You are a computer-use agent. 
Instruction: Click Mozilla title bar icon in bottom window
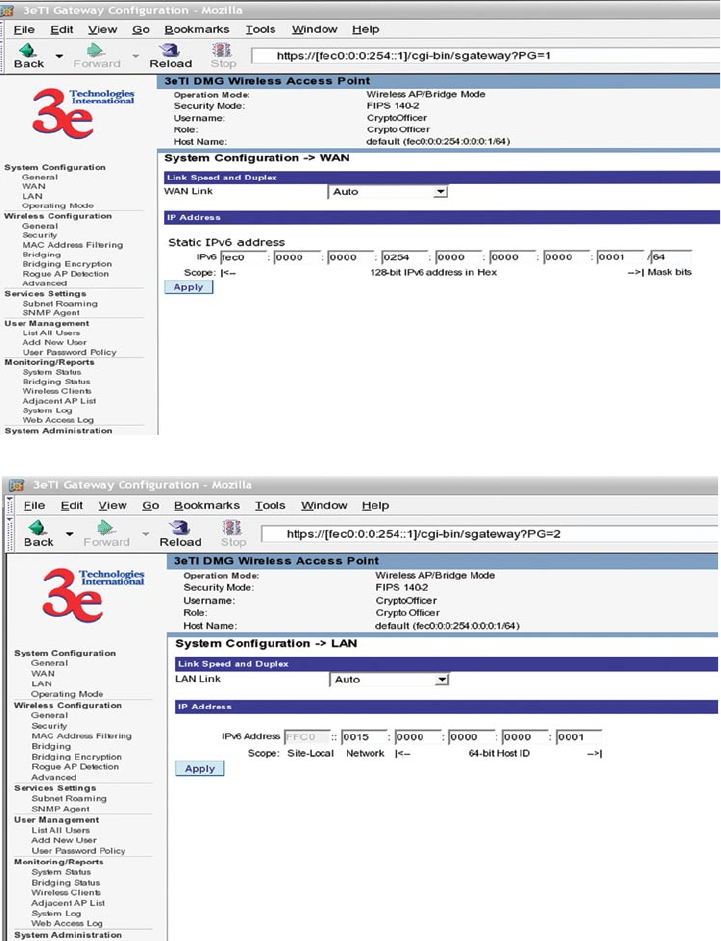pyautogui.click(x=17, y=485)
